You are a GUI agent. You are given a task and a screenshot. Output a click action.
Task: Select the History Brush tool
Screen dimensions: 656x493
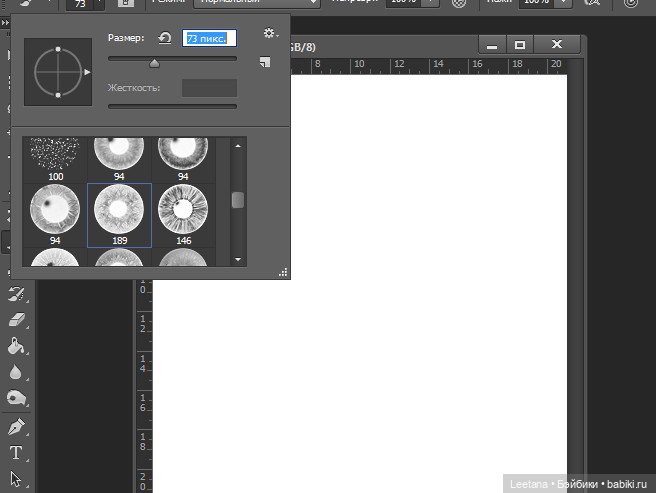click(x=17, y=294)
